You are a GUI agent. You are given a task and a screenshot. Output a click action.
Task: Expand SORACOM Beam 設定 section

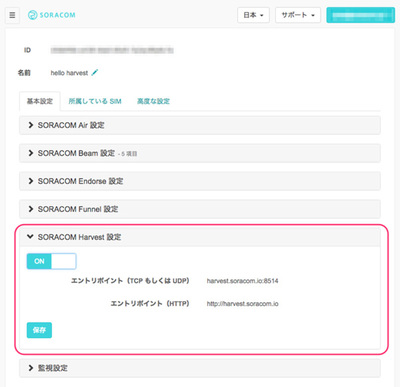click(200, 153)
